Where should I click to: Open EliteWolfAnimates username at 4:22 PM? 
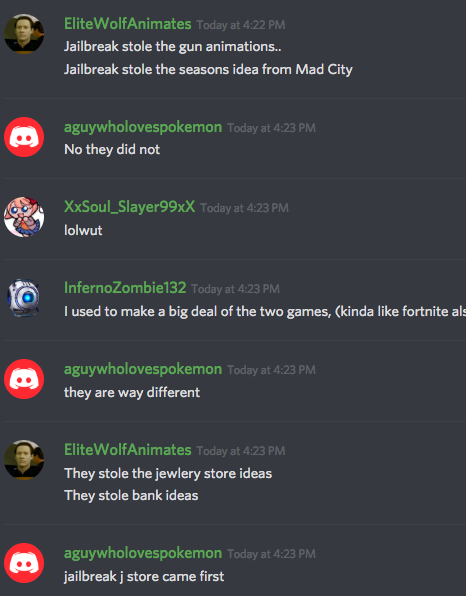pos(128,24)
